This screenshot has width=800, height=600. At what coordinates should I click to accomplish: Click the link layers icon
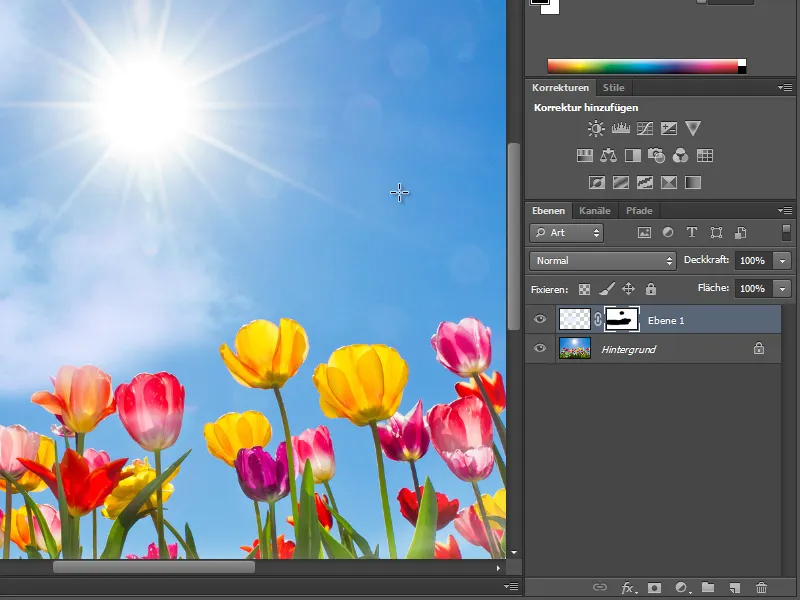pyautogui.click(x=600, y=587)
